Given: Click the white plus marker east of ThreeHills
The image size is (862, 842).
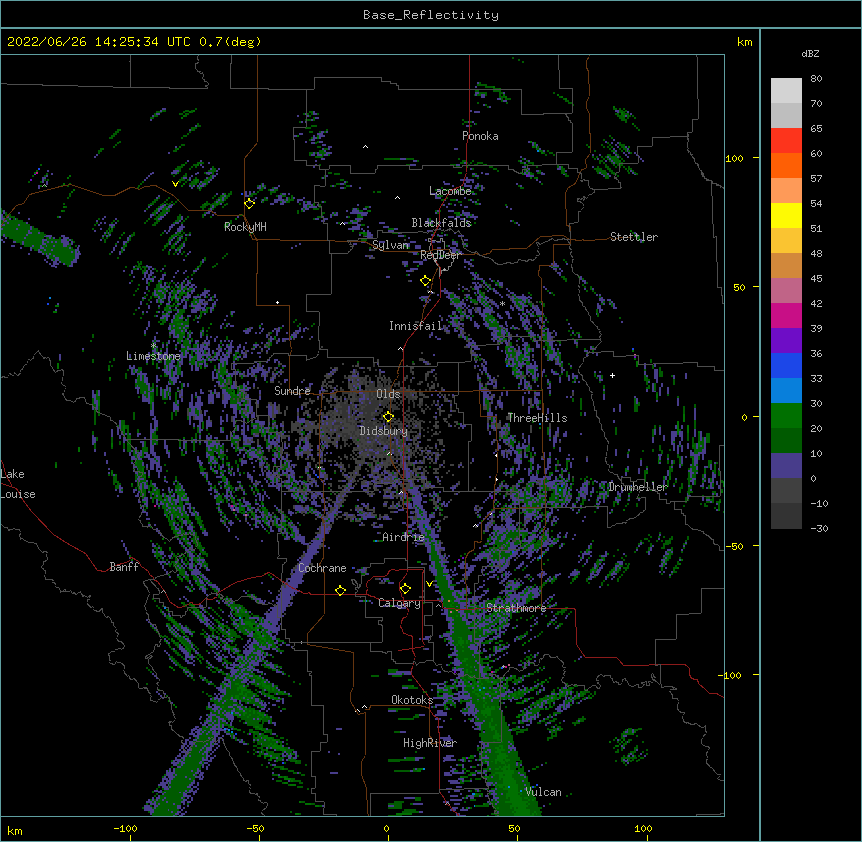Looking at the screenshot, I should point(612,375).
